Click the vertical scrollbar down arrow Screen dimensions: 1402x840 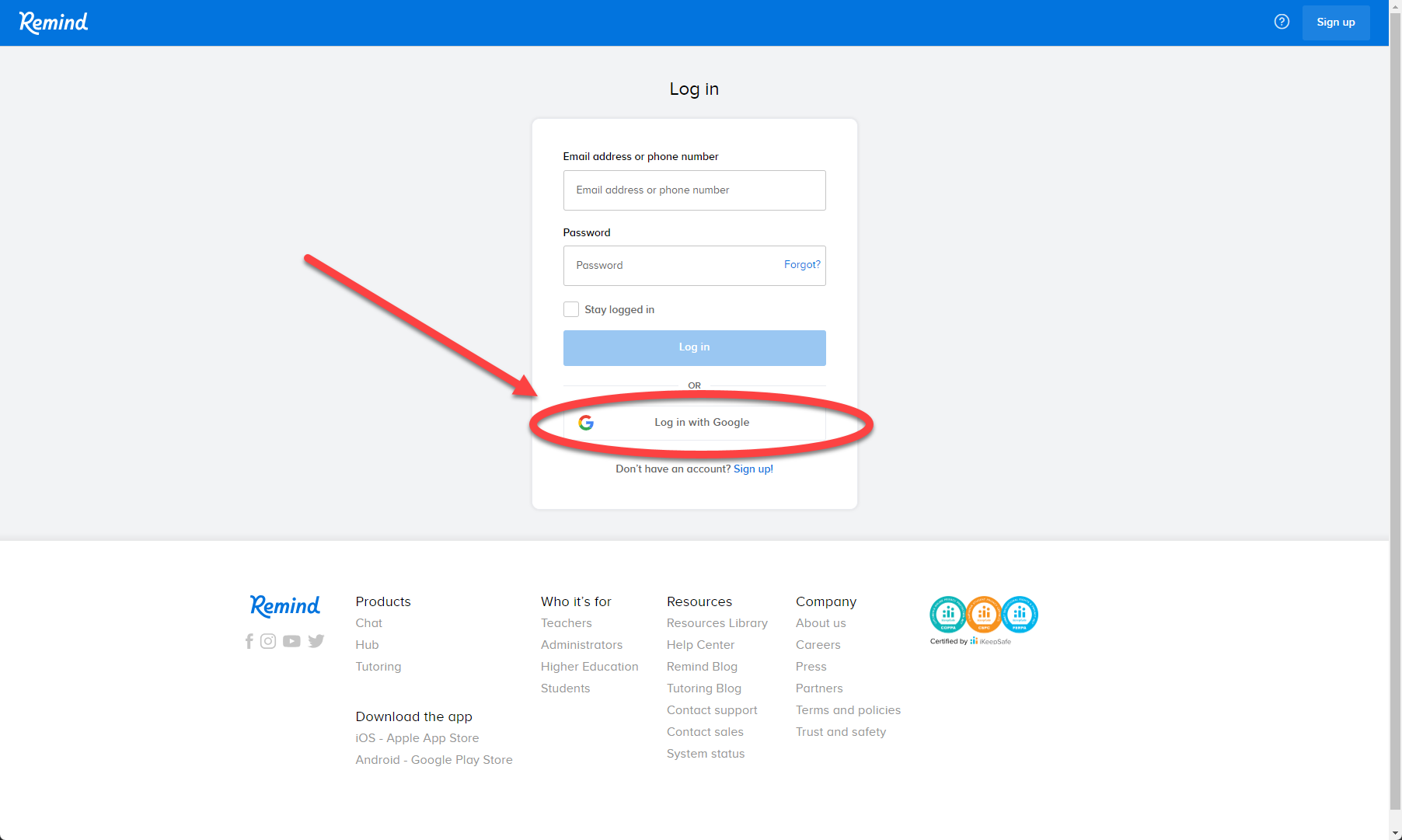coord(1396,833)
